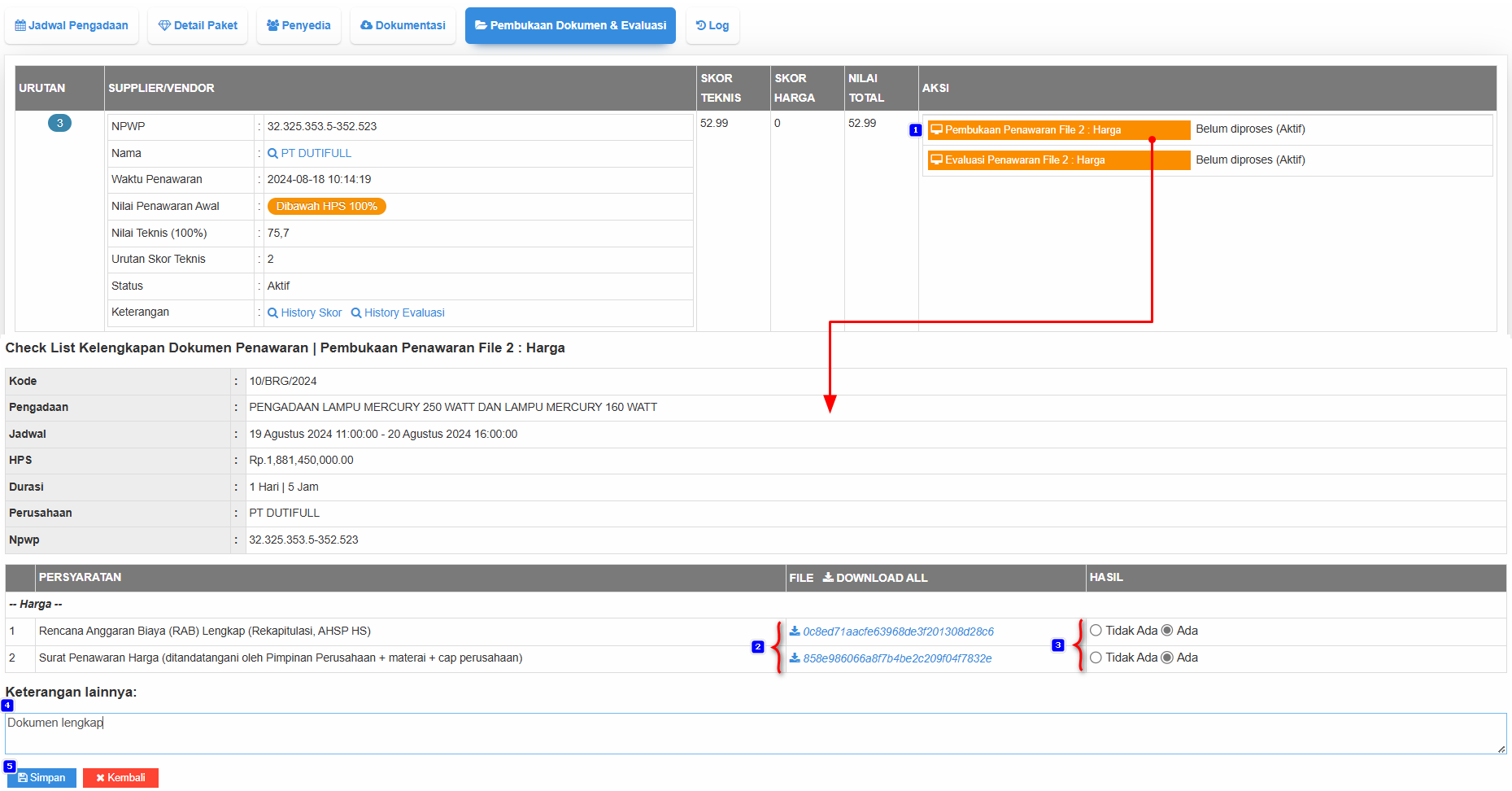Go to Dokumentasi tab
The height and width of the screenshot is (791, 1512).
click(403, 25)
